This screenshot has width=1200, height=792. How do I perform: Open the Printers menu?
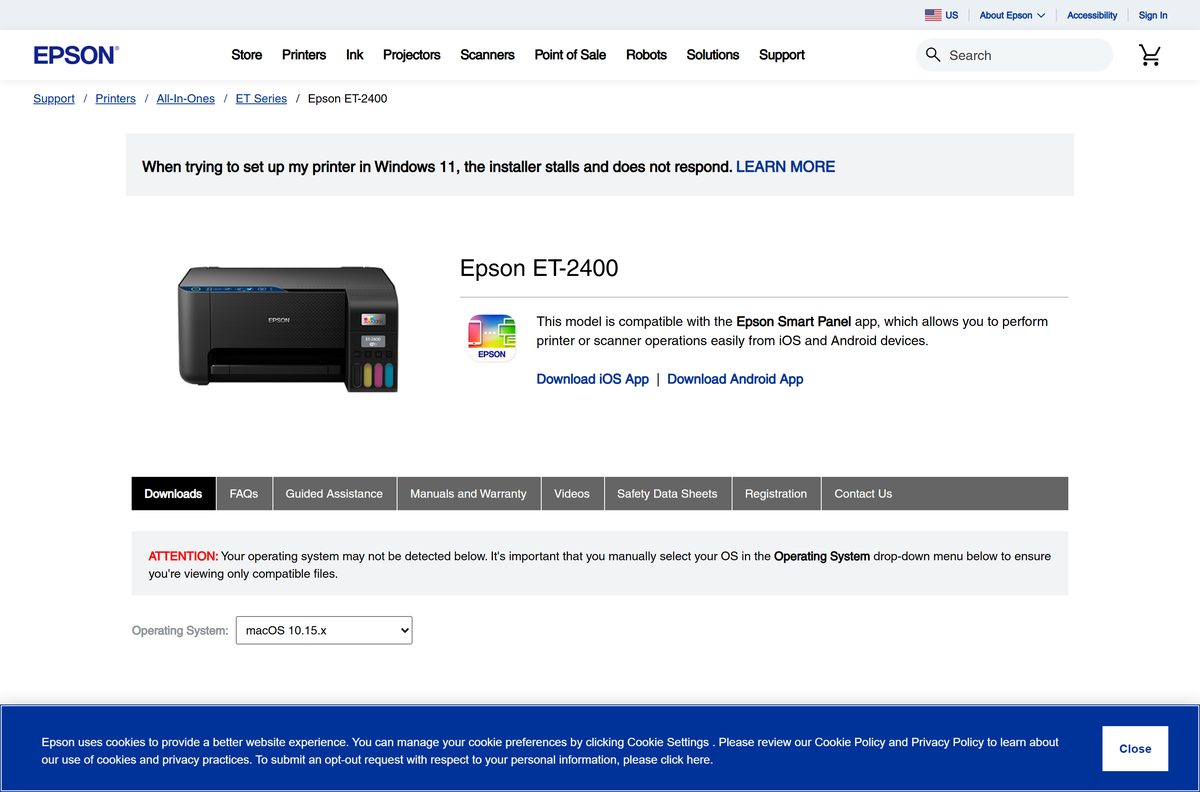point(304,55)
